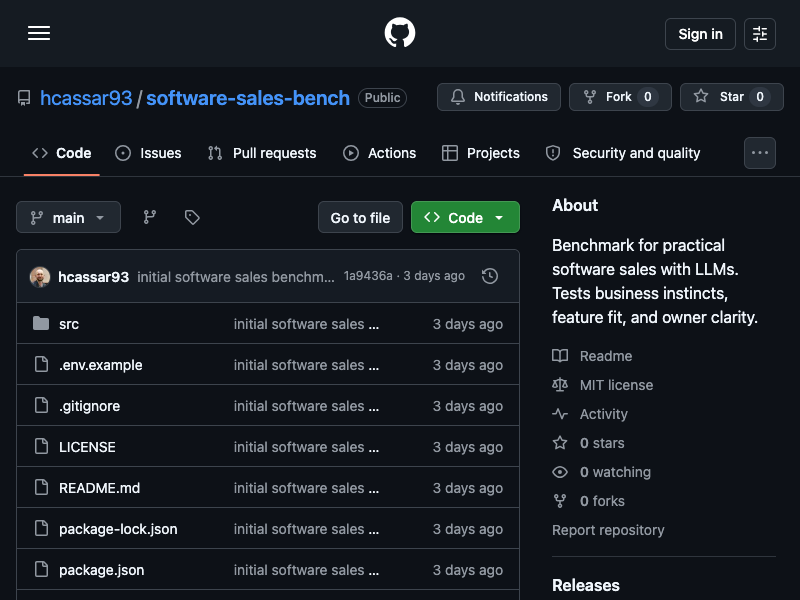The width and height of the screenshot is (800, 600).
Task: Fork the repository
Action: [620, 97]
